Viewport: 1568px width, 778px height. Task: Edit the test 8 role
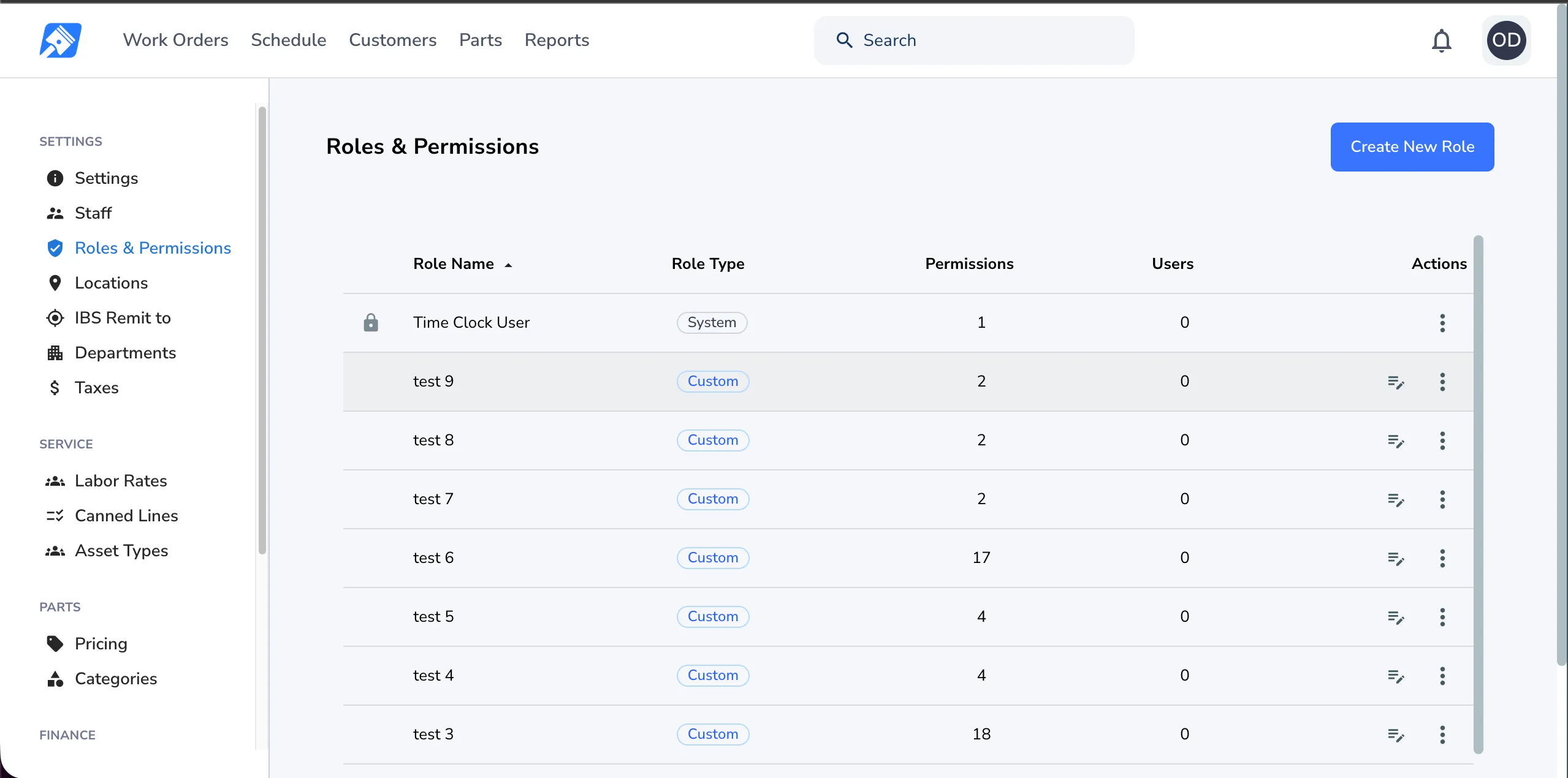click(1396, 441)
